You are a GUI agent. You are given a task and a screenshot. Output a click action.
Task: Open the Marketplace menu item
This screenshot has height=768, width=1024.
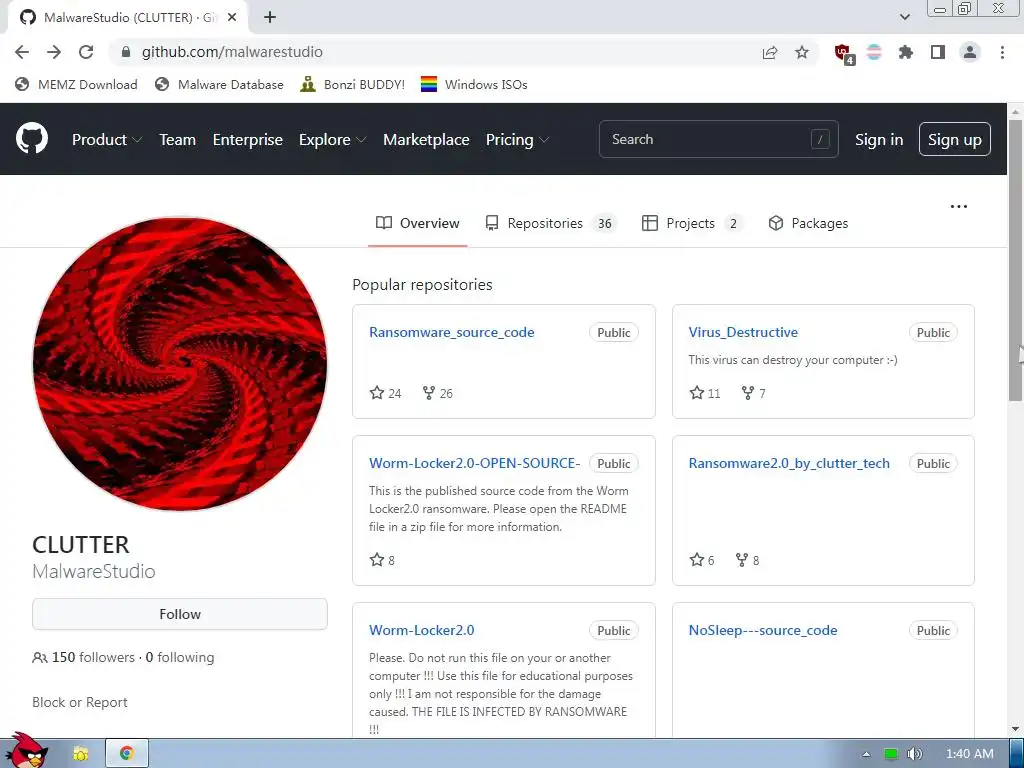[426, 140]
